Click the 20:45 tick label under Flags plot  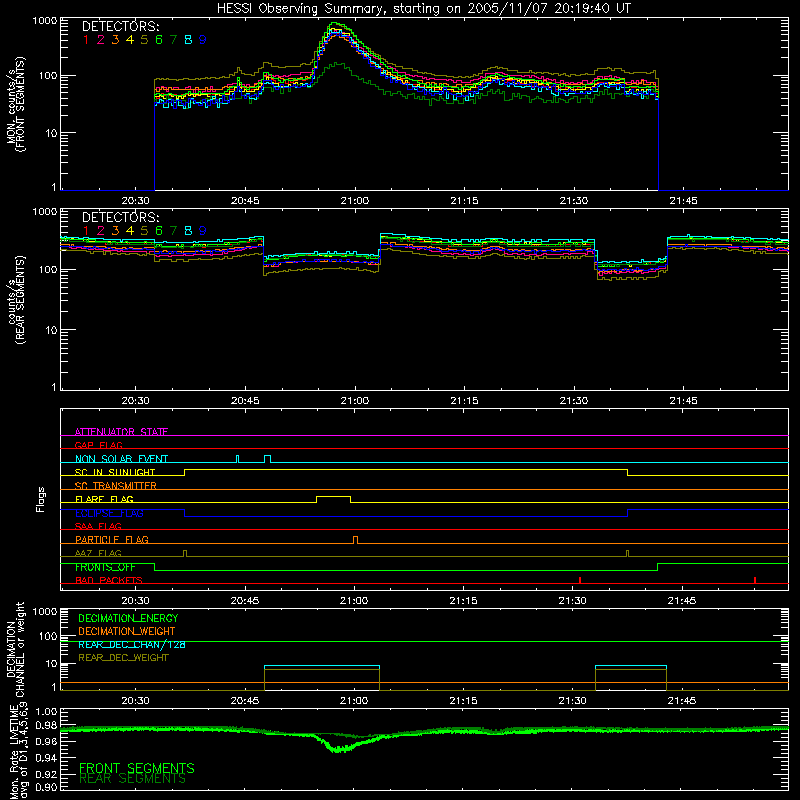(244, 601)
